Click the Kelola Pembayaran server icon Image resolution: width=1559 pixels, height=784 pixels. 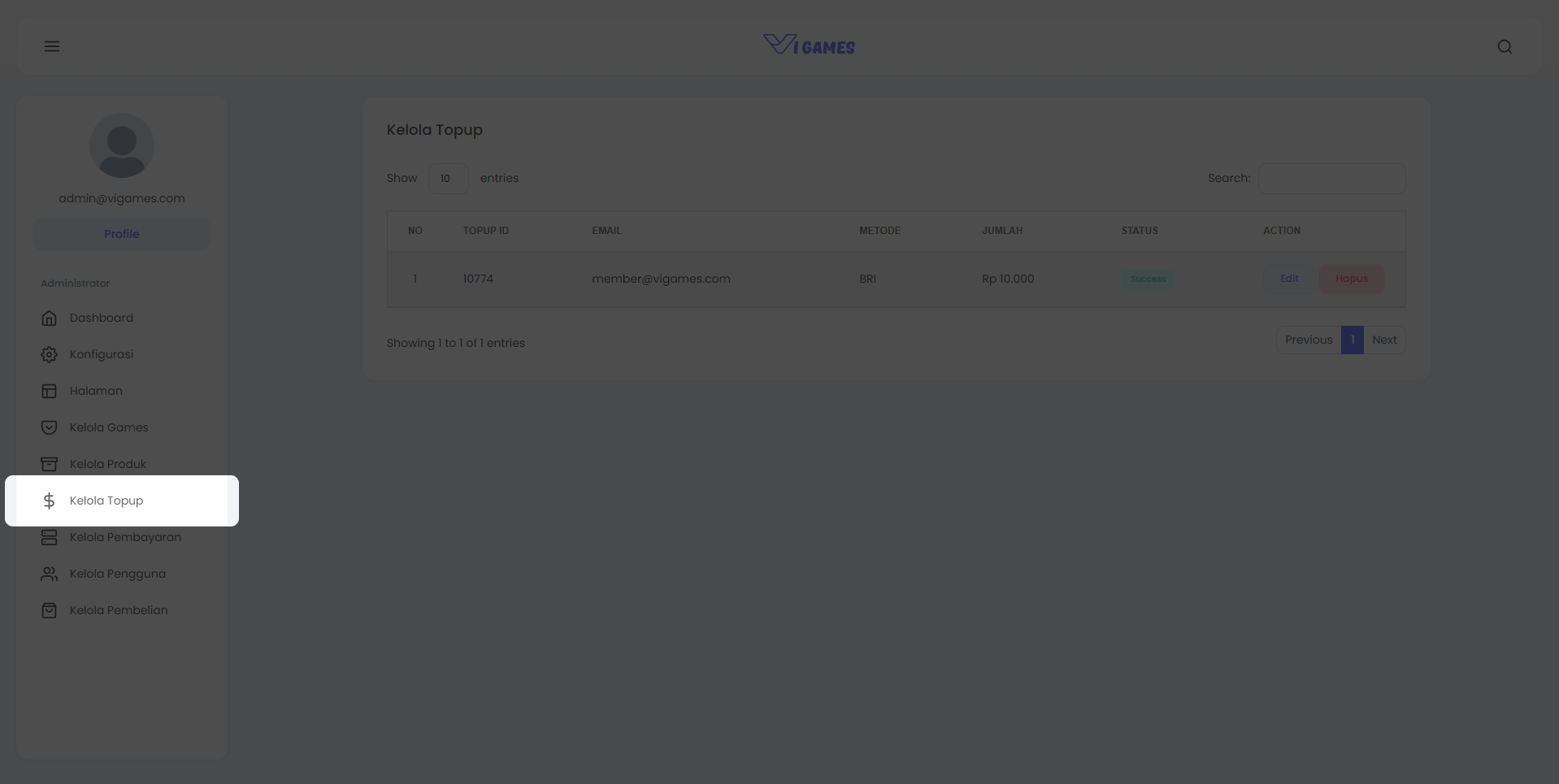[x=49, y=537]
